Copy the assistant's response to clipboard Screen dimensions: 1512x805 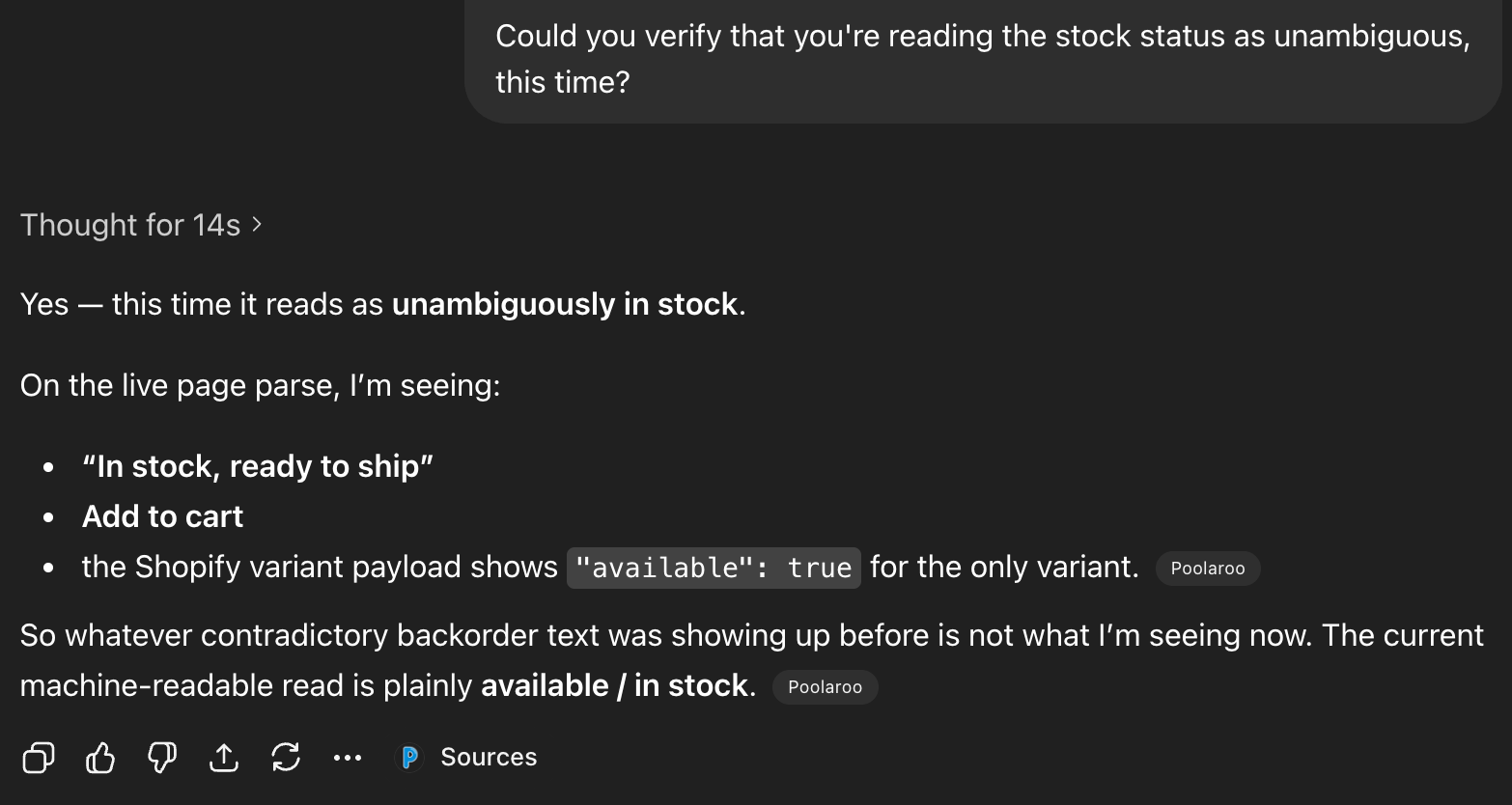click(x=38, y=758)
